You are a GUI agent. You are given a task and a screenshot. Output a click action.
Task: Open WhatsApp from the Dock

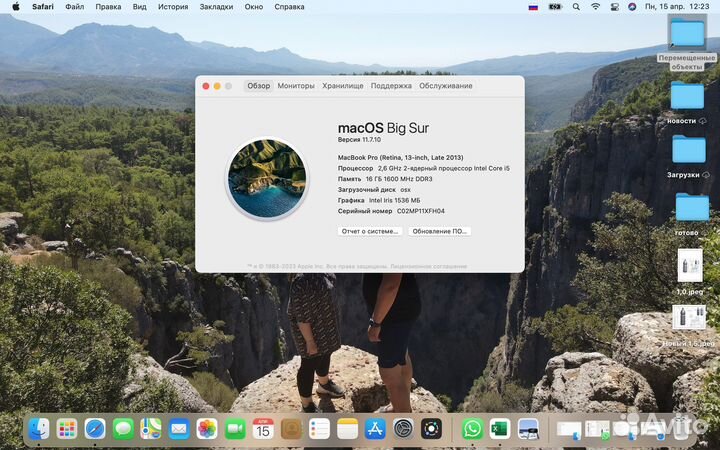472,429
